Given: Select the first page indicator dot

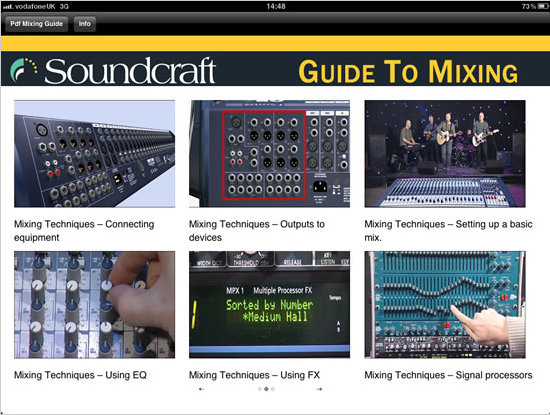Looking at the screenshot, I should [260, 389].
